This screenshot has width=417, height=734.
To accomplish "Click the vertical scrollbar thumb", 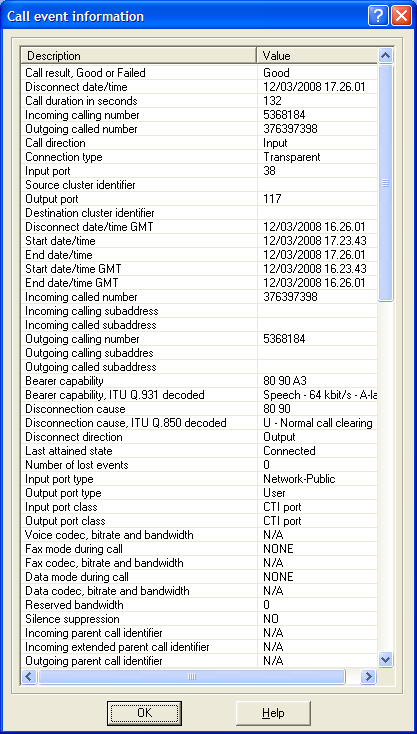I will pyautogui.click(x=385, y=183).
